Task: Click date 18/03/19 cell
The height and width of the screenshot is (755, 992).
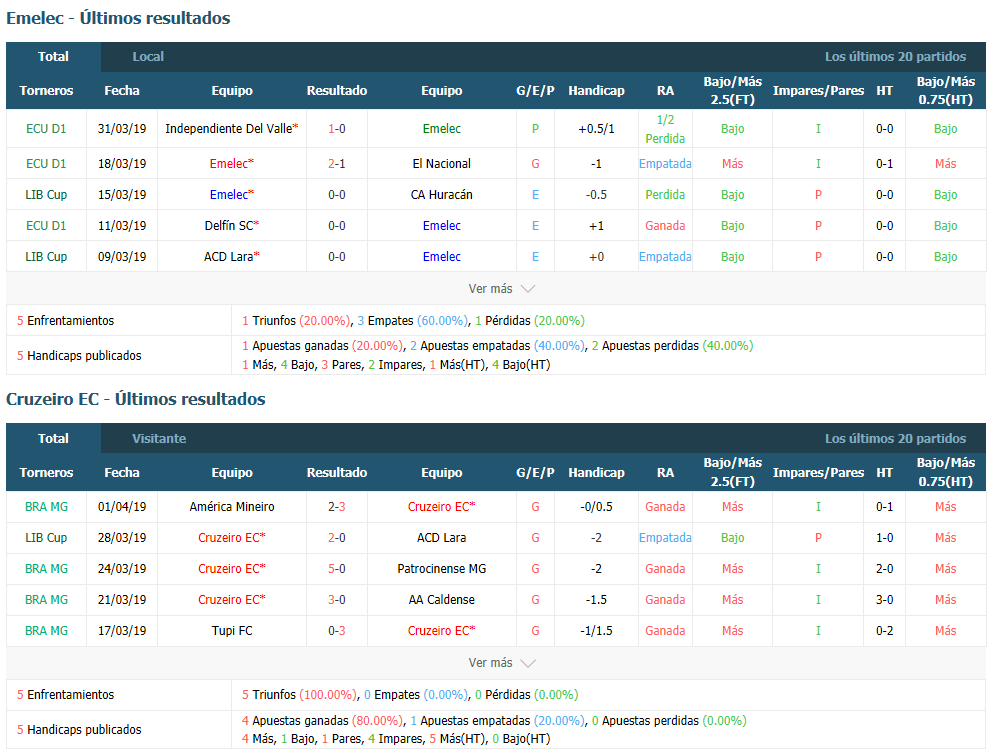Action: (121, 163)
